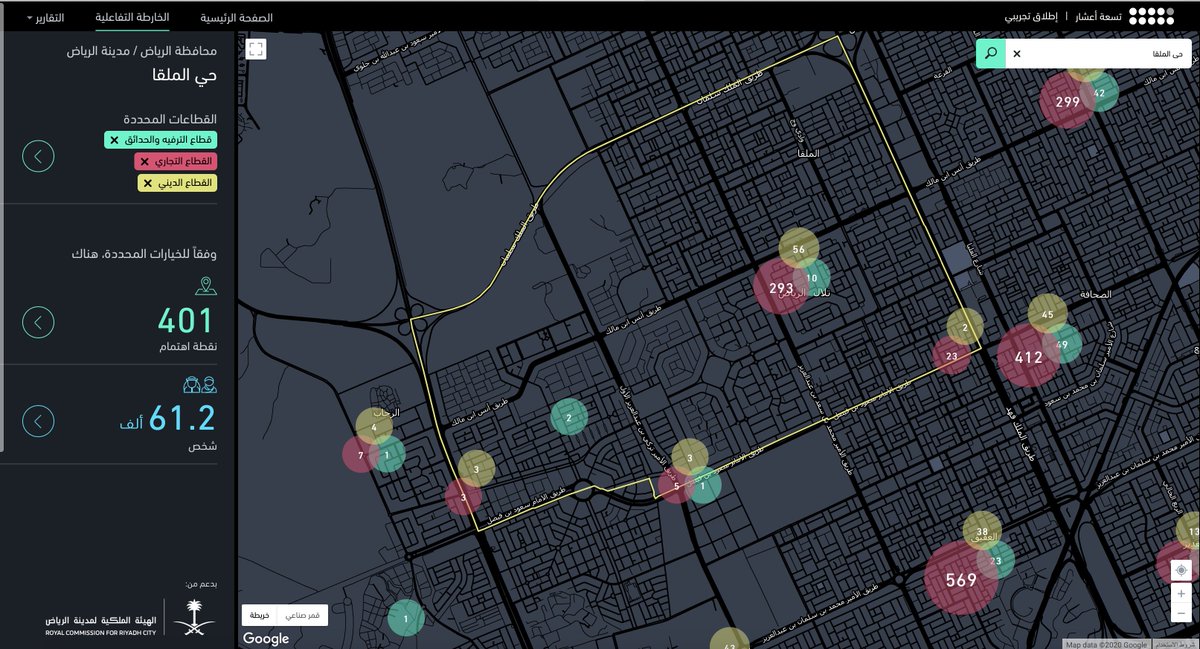Select the green 10 parks cluster
The image size is (1200, 649).
(x=812, y=278)
